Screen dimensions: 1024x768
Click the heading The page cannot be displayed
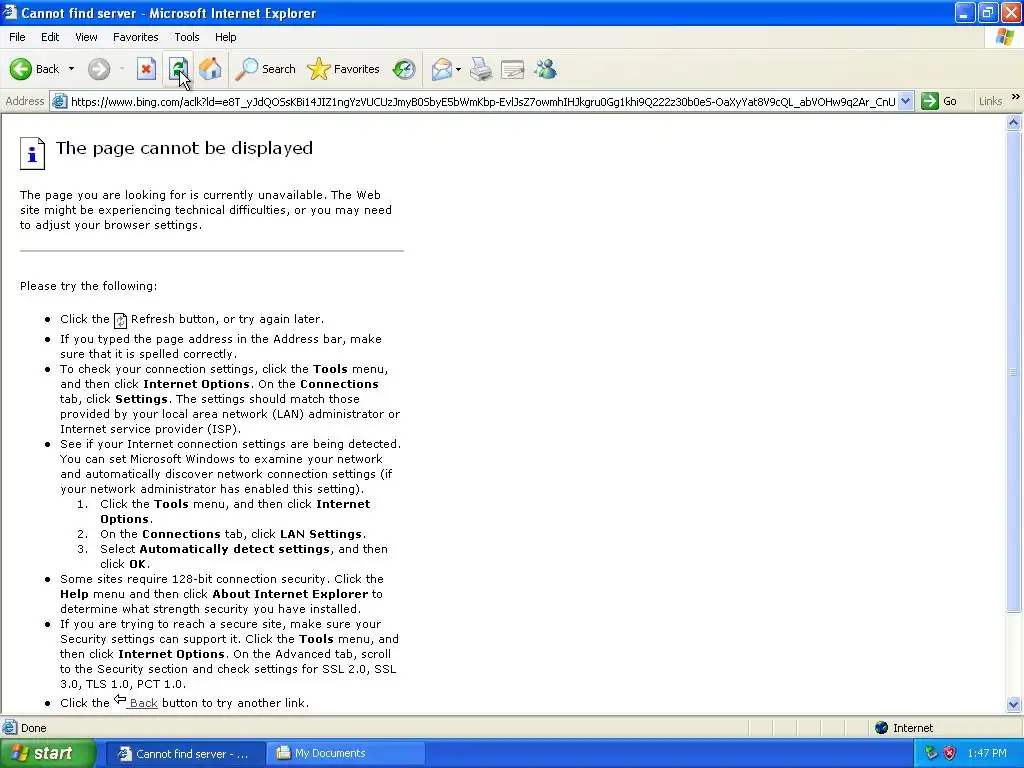184,148
